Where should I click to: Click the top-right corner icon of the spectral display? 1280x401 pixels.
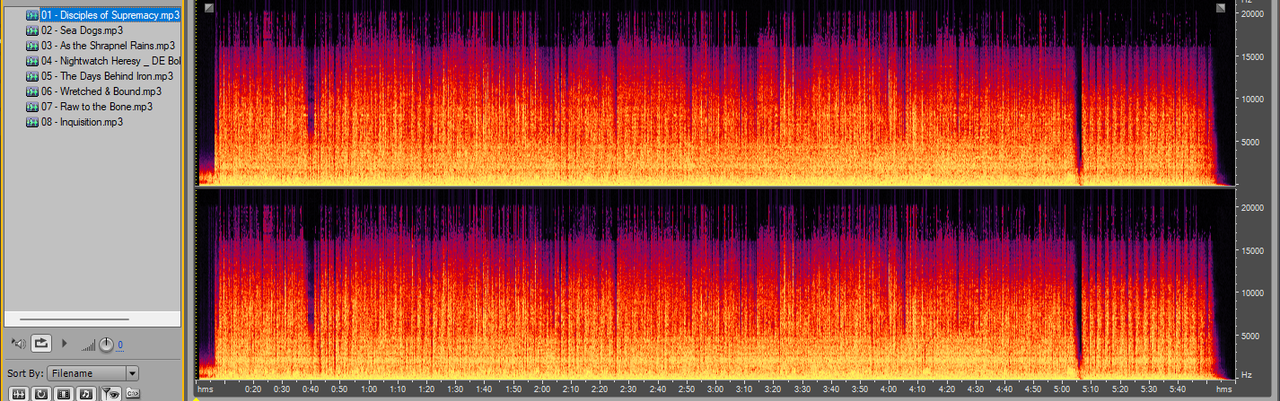1221,8
